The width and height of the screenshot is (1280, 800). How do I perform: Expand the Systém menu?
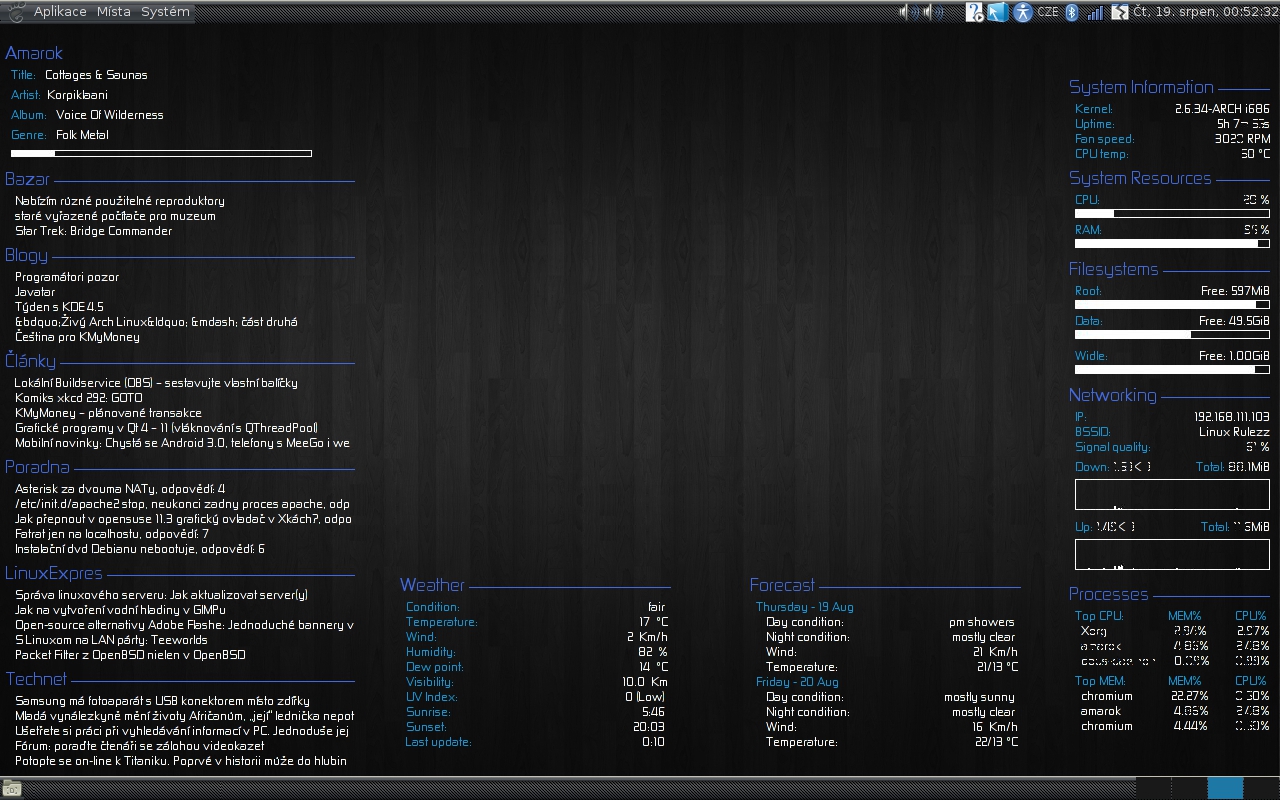click(x=165, y=12)
